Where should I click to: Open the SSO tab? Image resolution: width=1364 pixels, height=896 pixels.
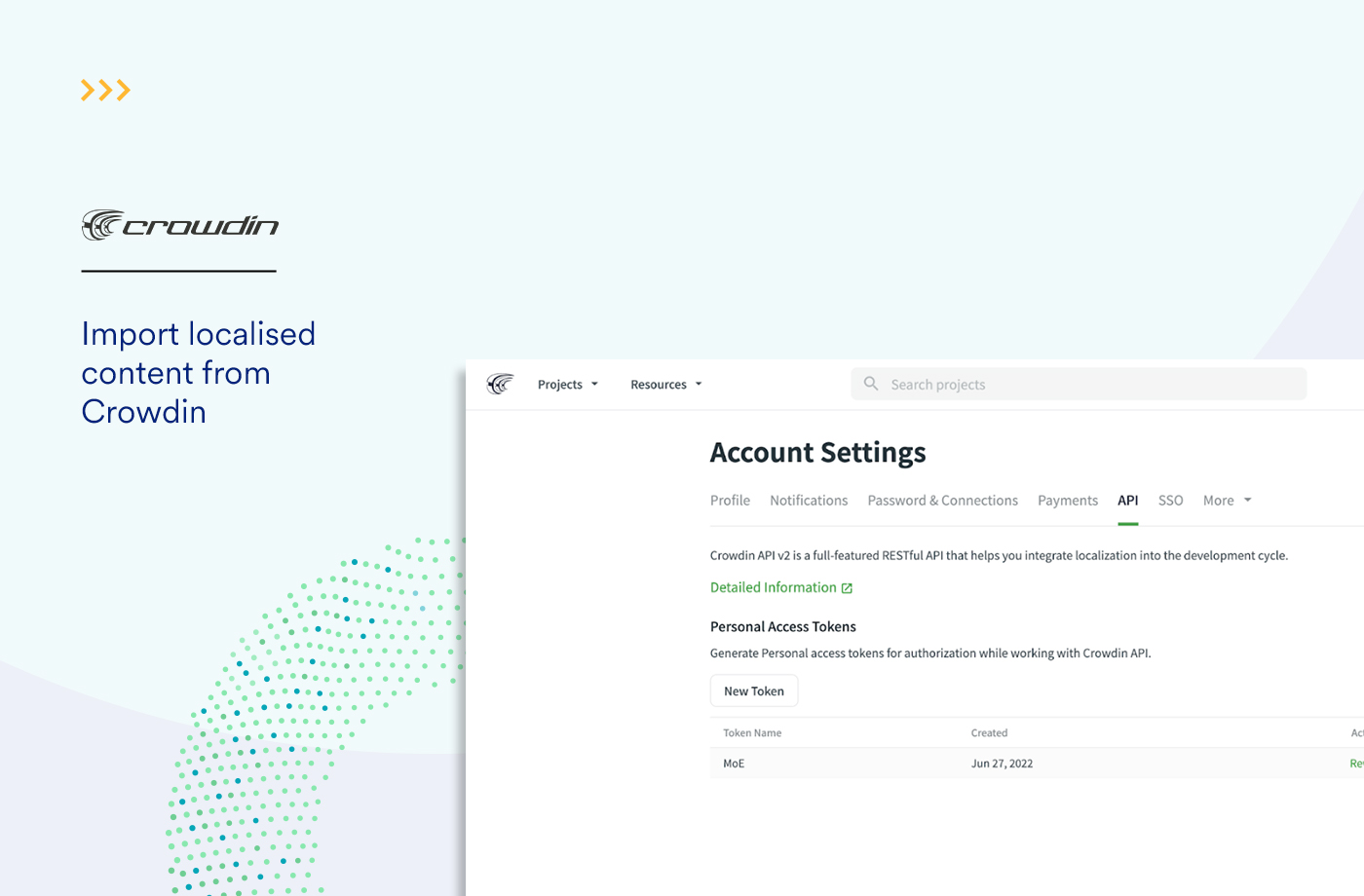[1170, 500]
